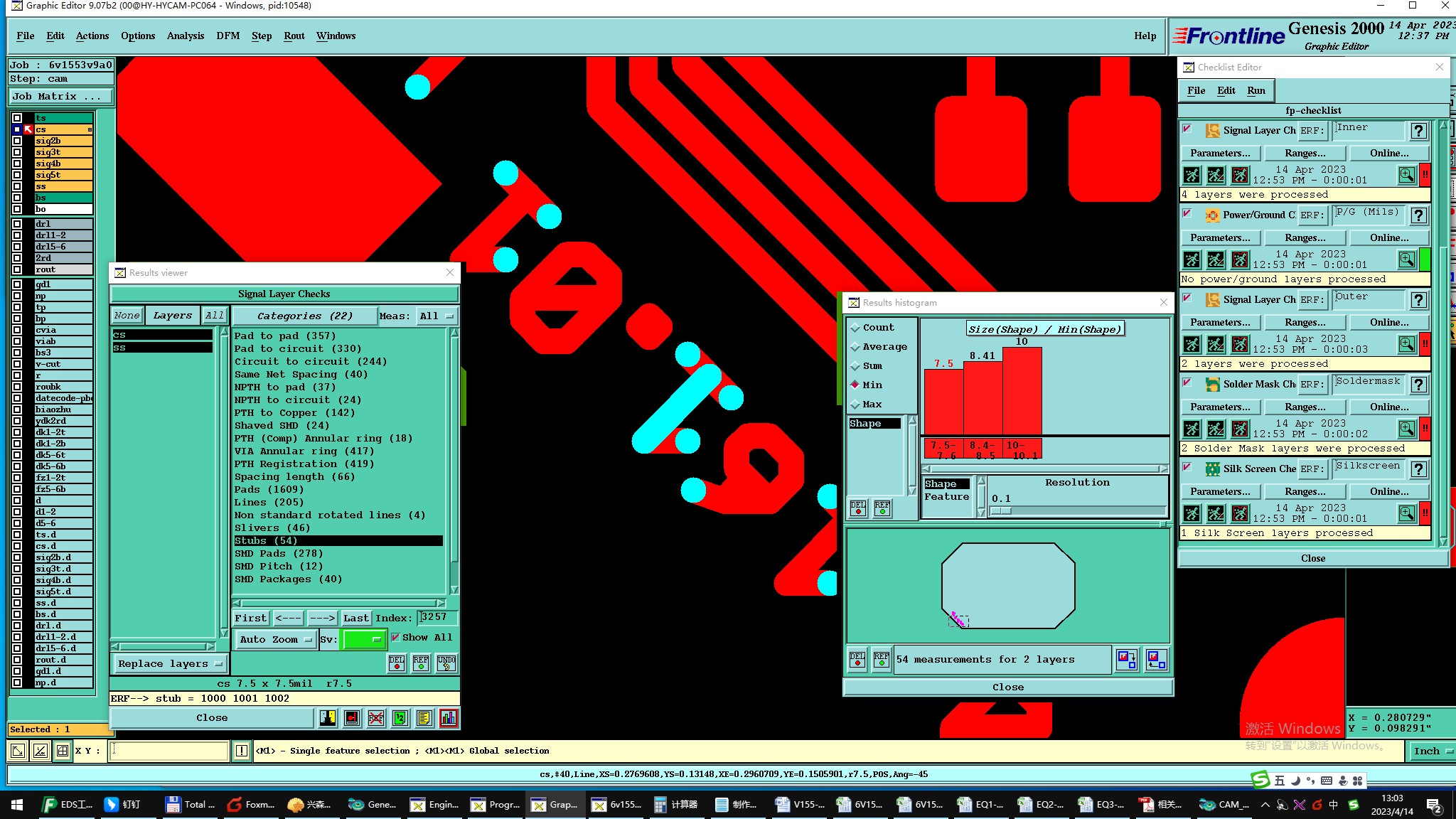This screenshot has height=819, width=1456.
Task: Open the Replace layers dropdown
Action: pos(170,664)
